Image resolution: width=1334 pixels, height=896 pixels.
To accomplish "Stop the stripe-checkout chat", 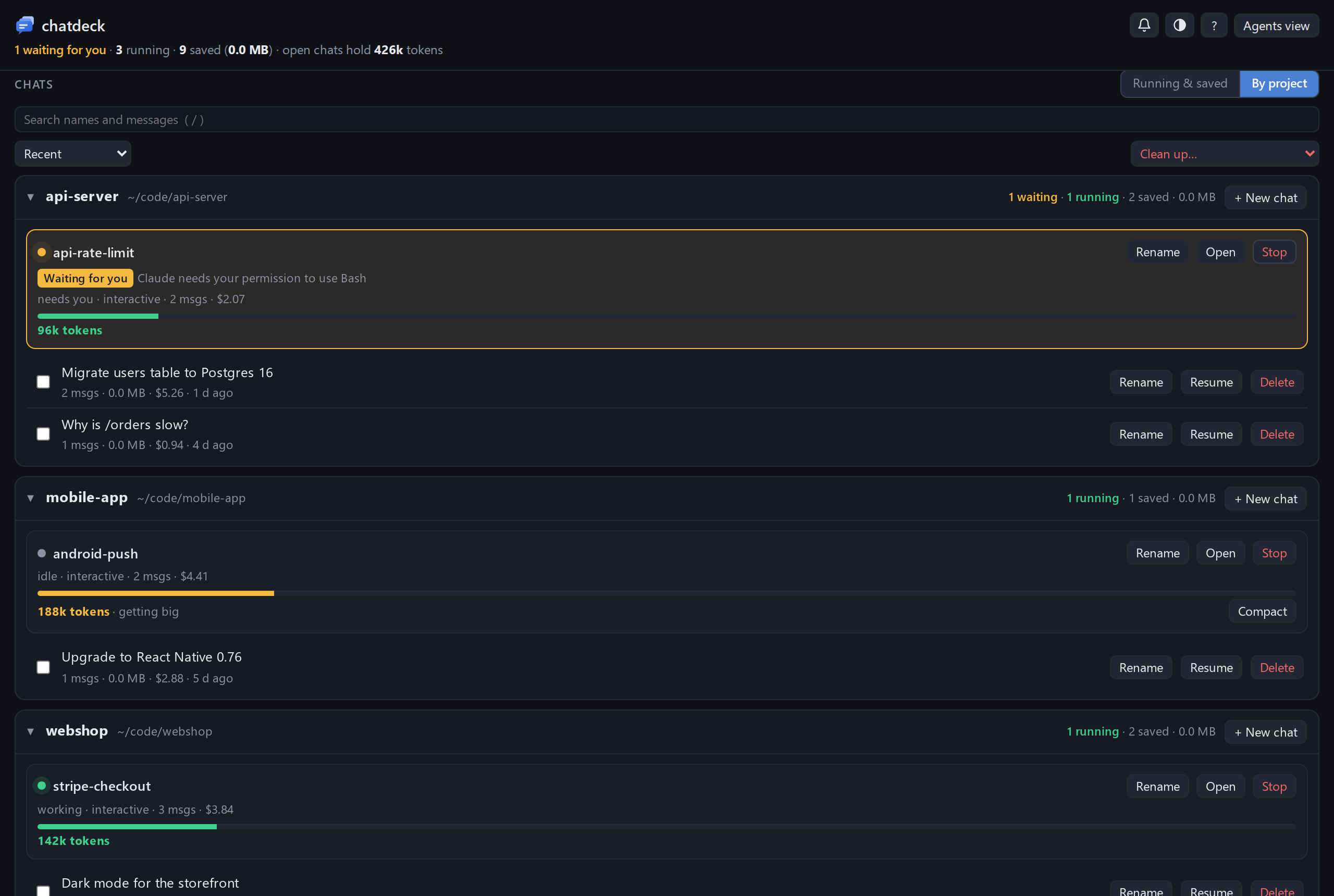I will [x=1274, y=786].
